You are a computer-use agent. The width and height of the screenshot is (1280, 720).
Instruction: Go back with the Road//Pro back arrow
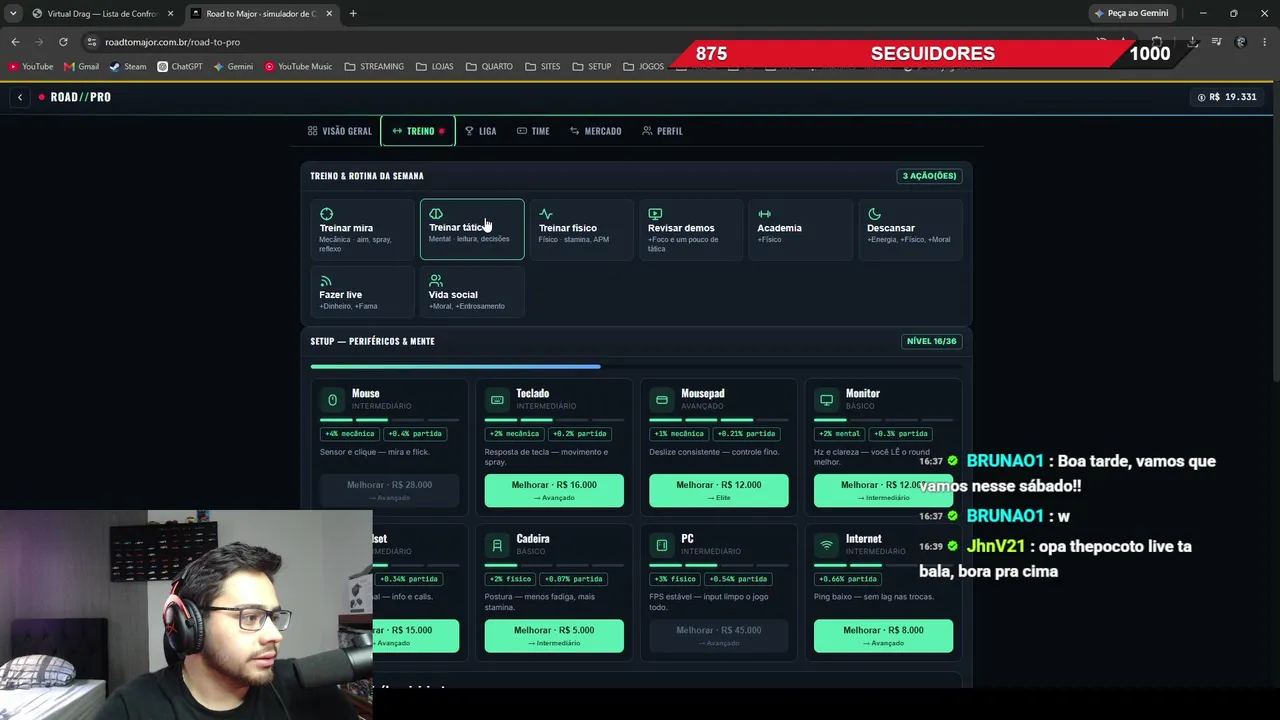[x=20, y=97]
